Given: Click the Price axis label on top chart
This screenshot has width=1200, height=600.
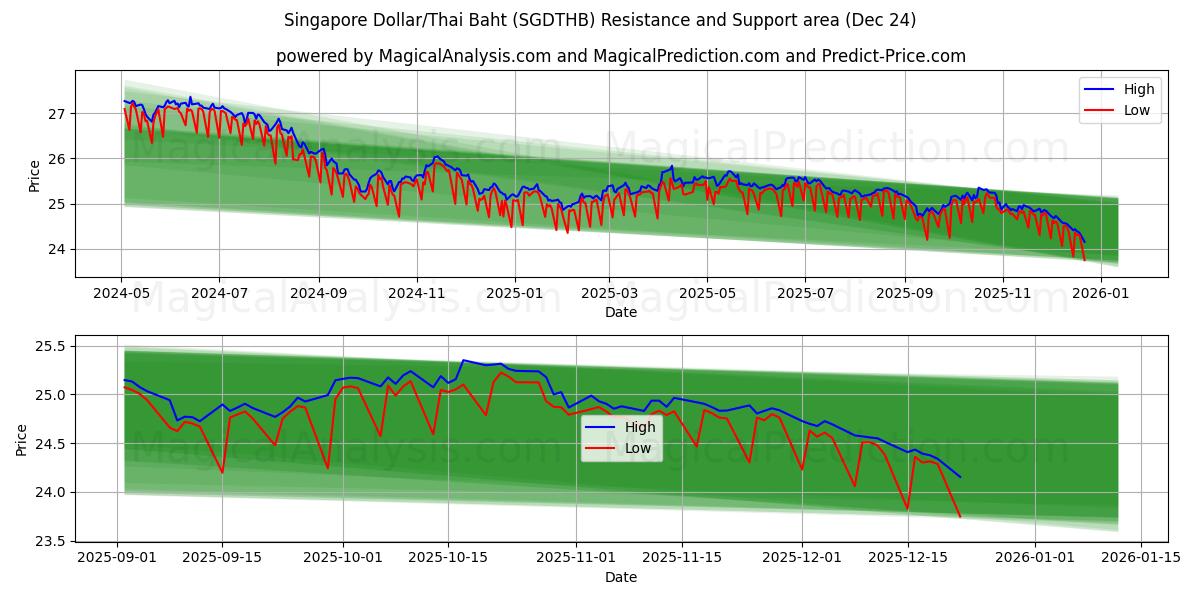Looking at the screenshot, I should tap(36, 173).
